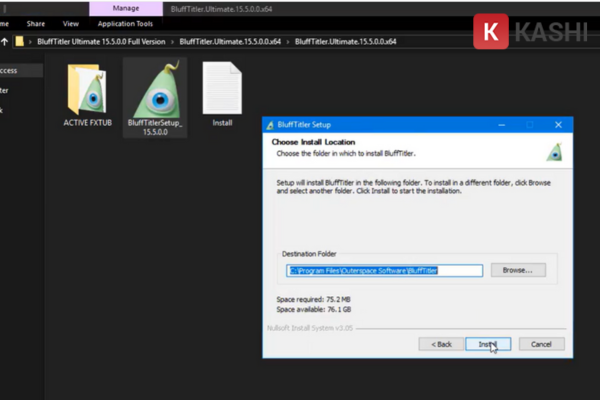Image resolution: width=600 pixels, height=400 pixels.
Task: Click the red Kashi K logo
Action: pyautogui.click(x=491, y=30)
